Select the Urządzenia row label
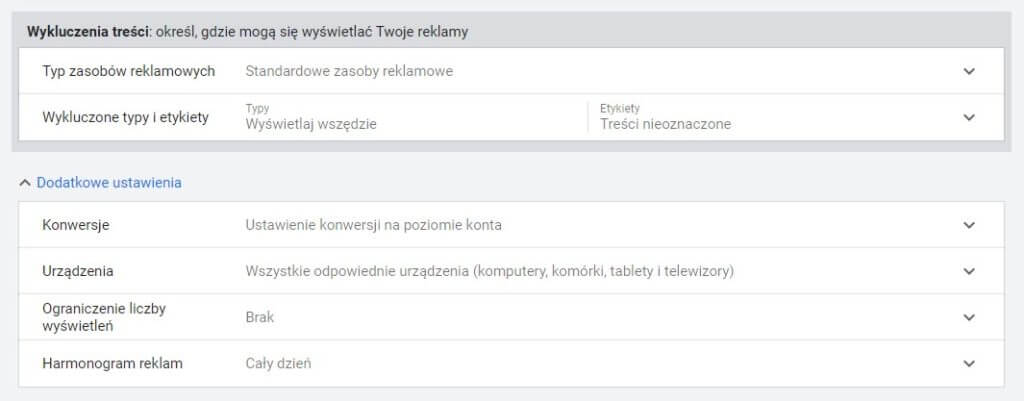Viewport: 1024px width, 401px height. 78,271
